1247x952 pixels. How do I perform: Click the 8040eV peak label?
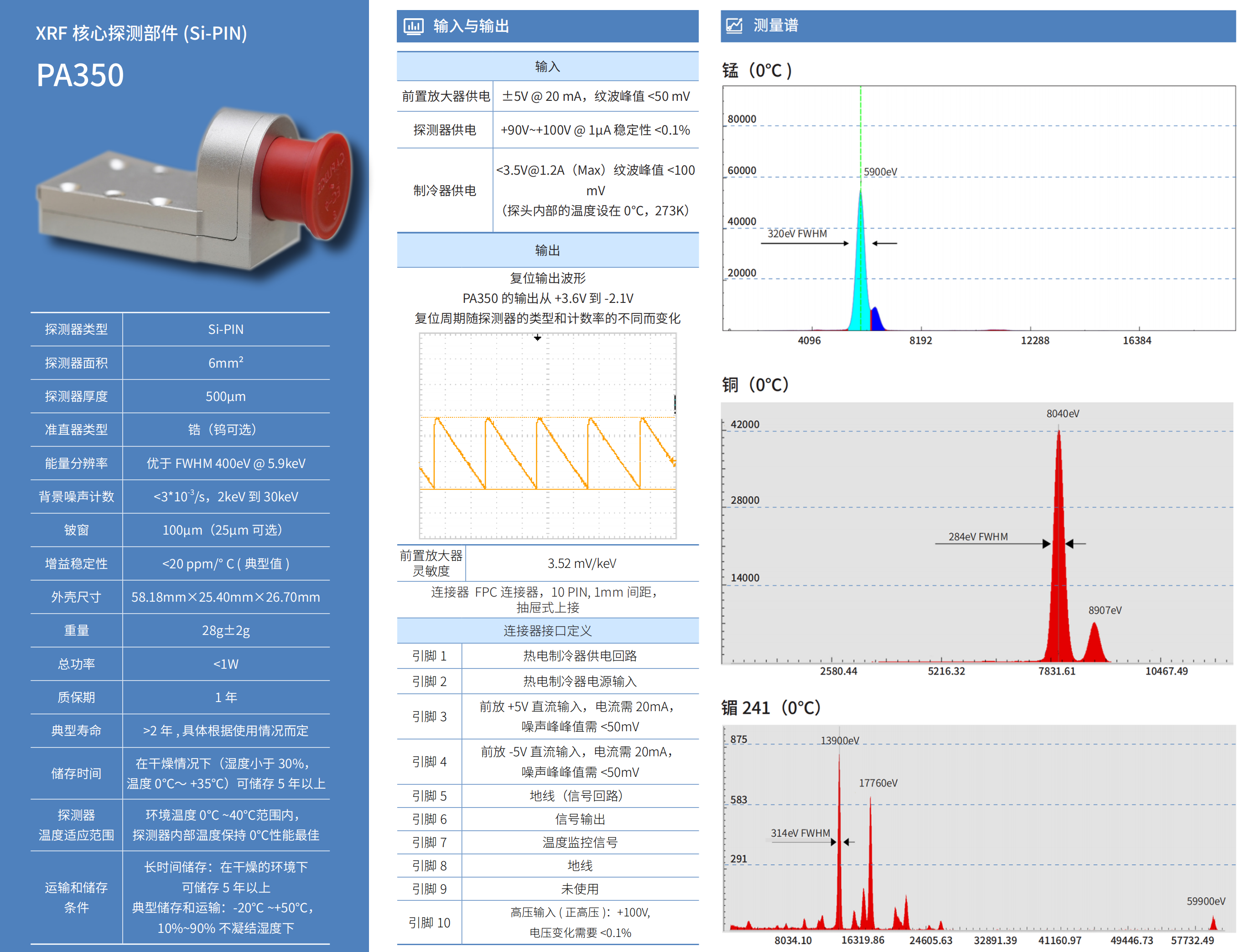[1062, 414]
